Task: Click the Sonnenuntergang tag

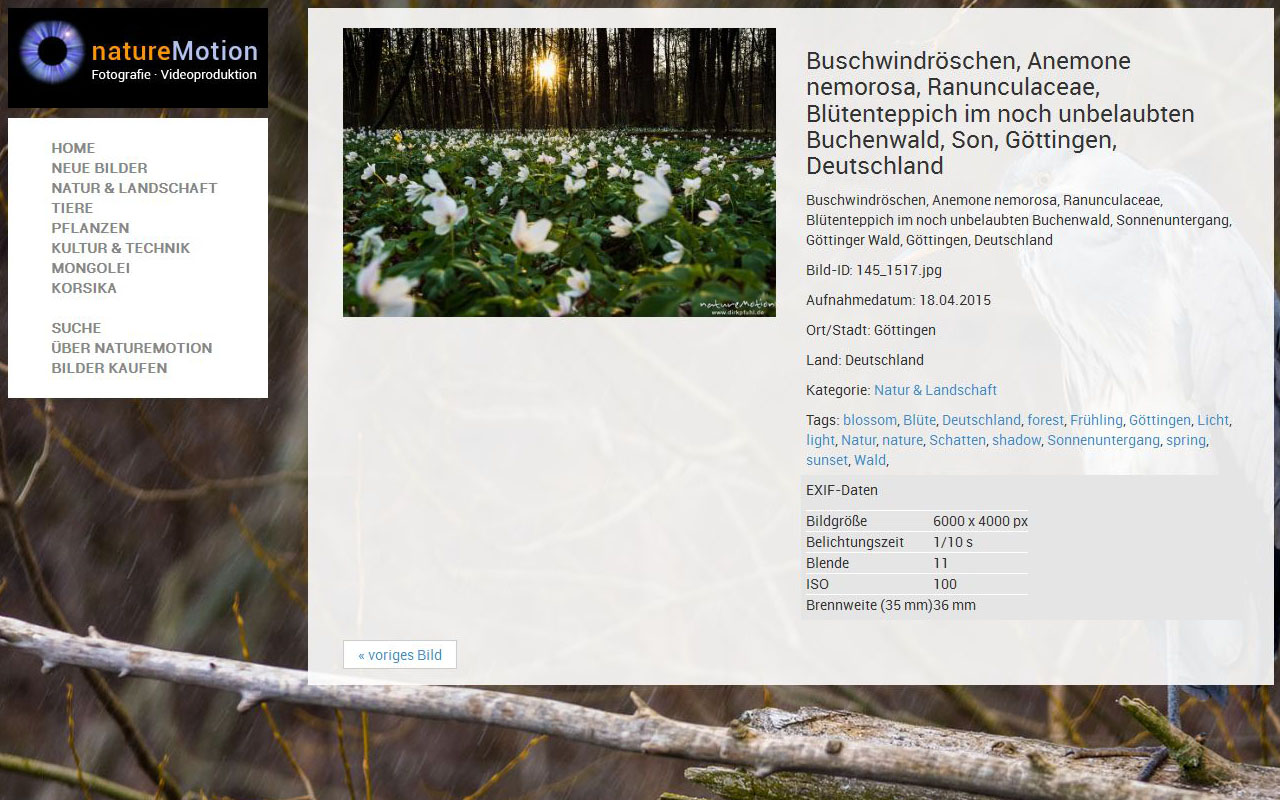Action: point(1103,440)
